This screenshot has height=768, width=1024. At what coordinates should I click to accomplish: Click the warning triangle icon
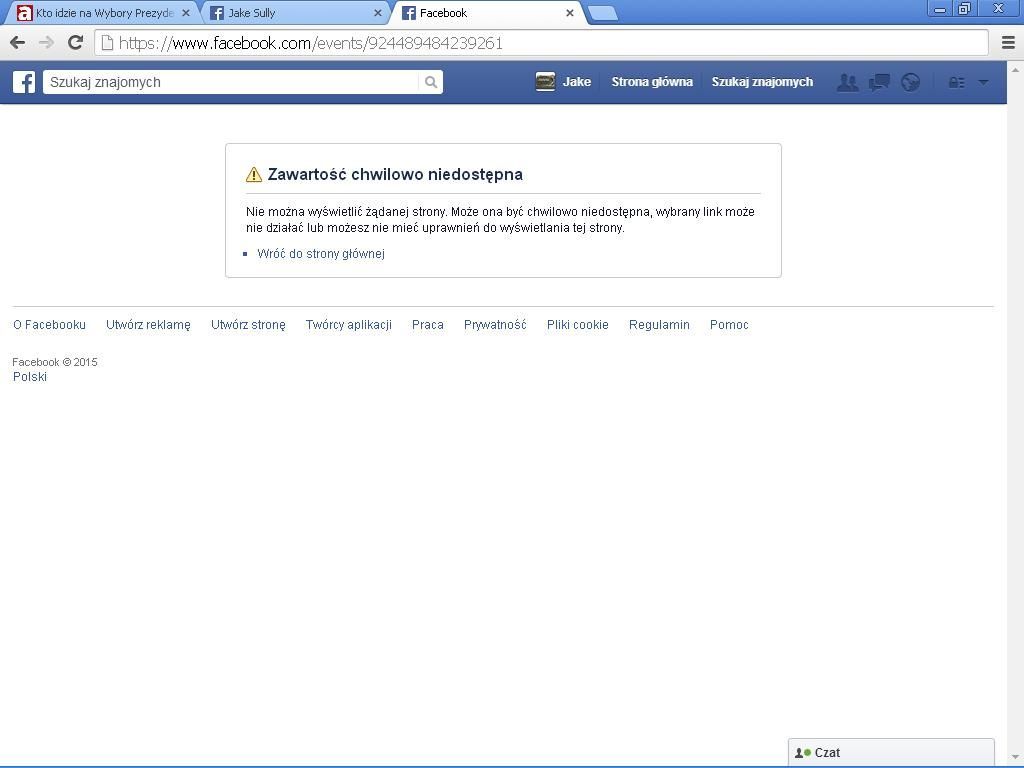(253, 174)
